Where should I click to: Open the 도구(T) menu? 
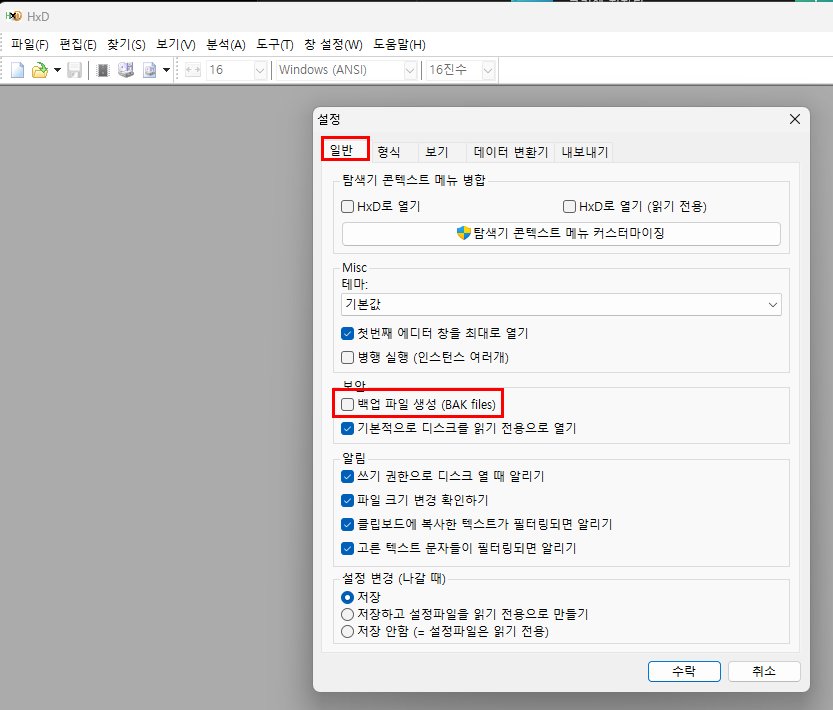(x=275, y=45)
